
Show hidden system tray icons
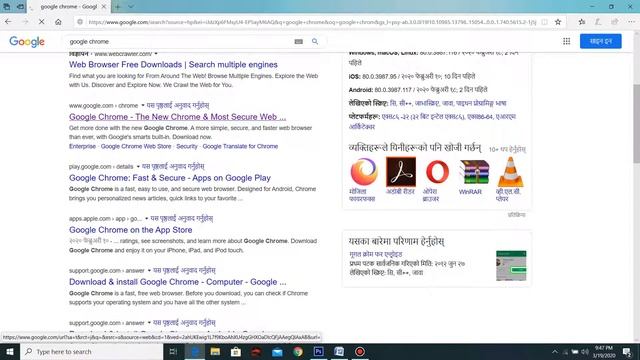coord(555,351)
